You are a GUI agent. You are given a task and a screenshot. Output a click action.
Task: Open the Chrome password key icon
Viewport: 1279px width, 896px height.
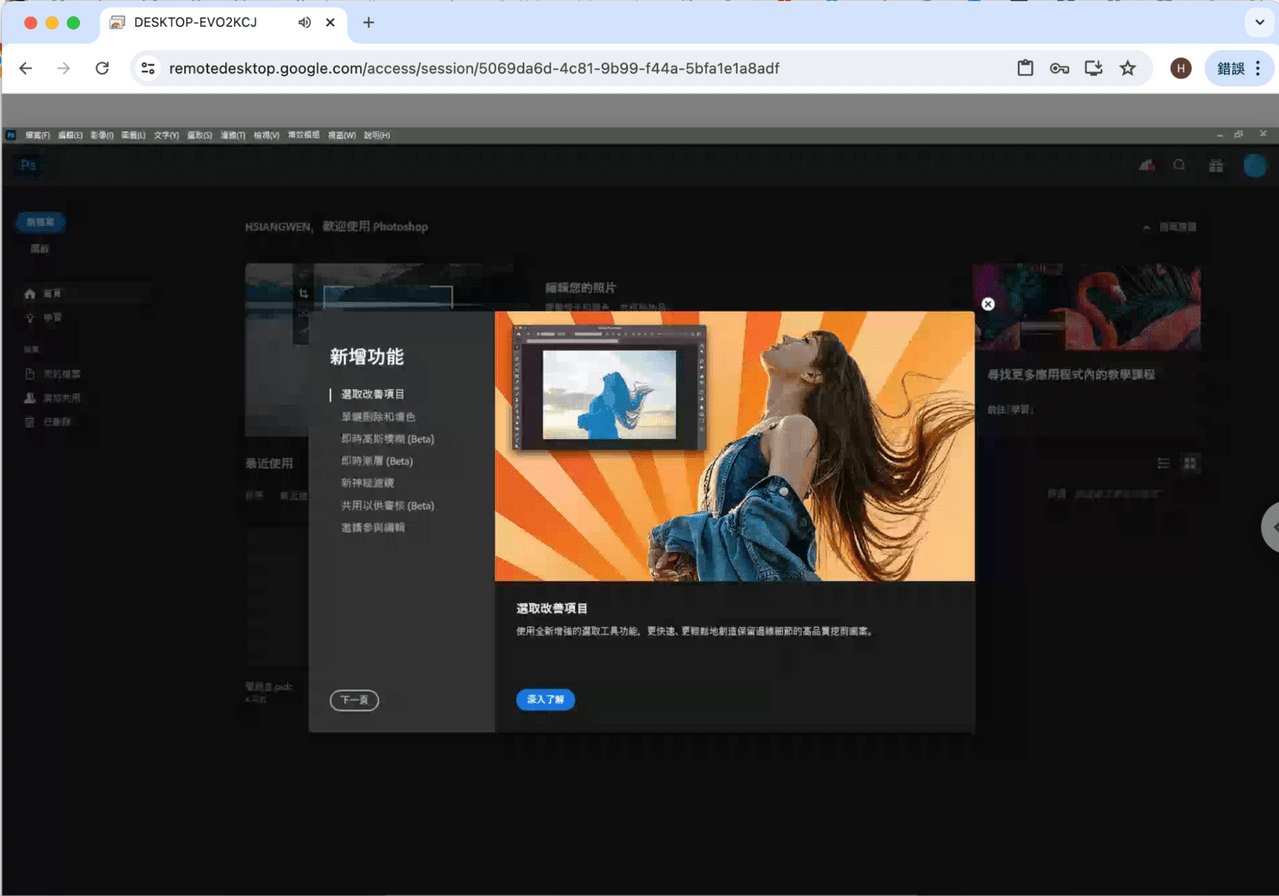[1059, 68]
